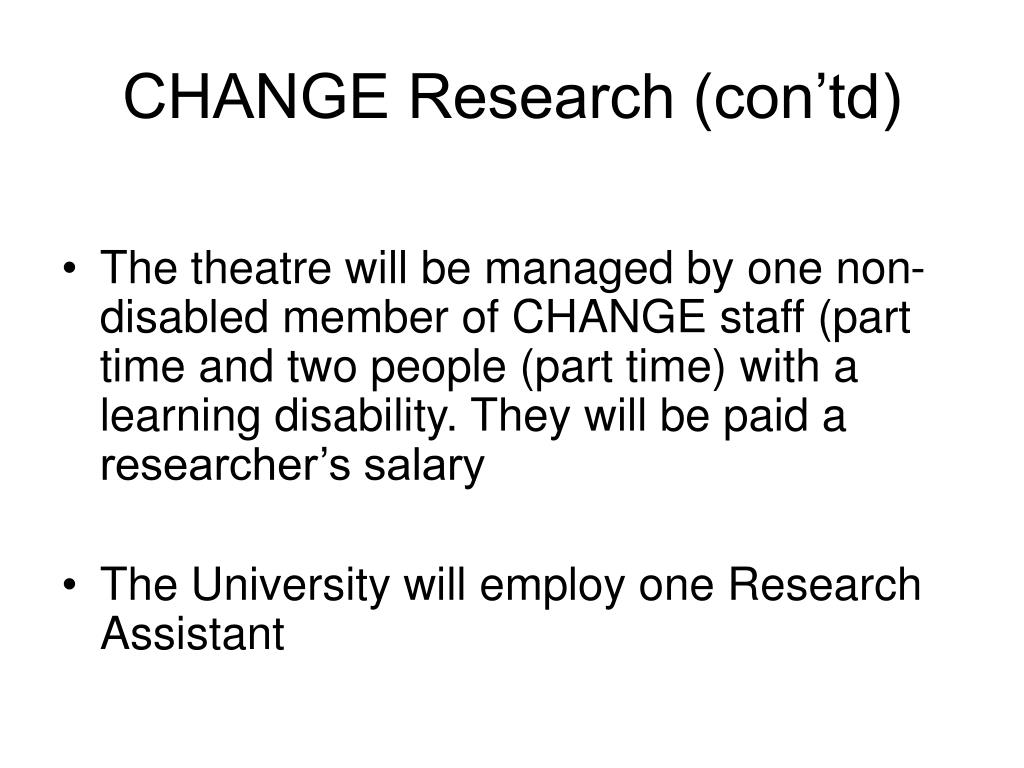Click the word 'managed' in the first bullet
1024x768 pixels.
[x=578, y=271]
